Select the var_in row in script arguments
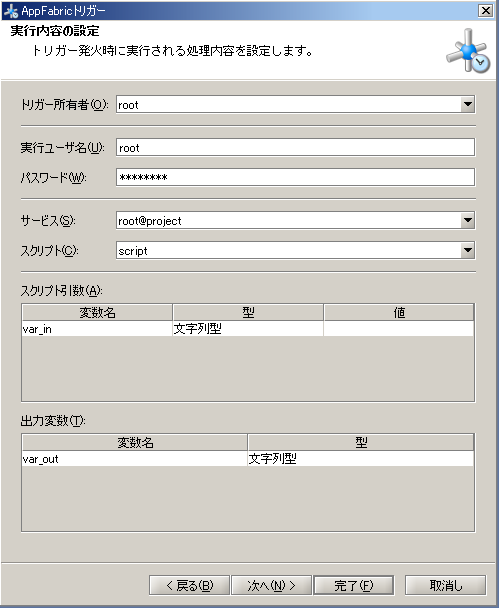The width and height of the screenshot is (499, 608). pos(248,329)
